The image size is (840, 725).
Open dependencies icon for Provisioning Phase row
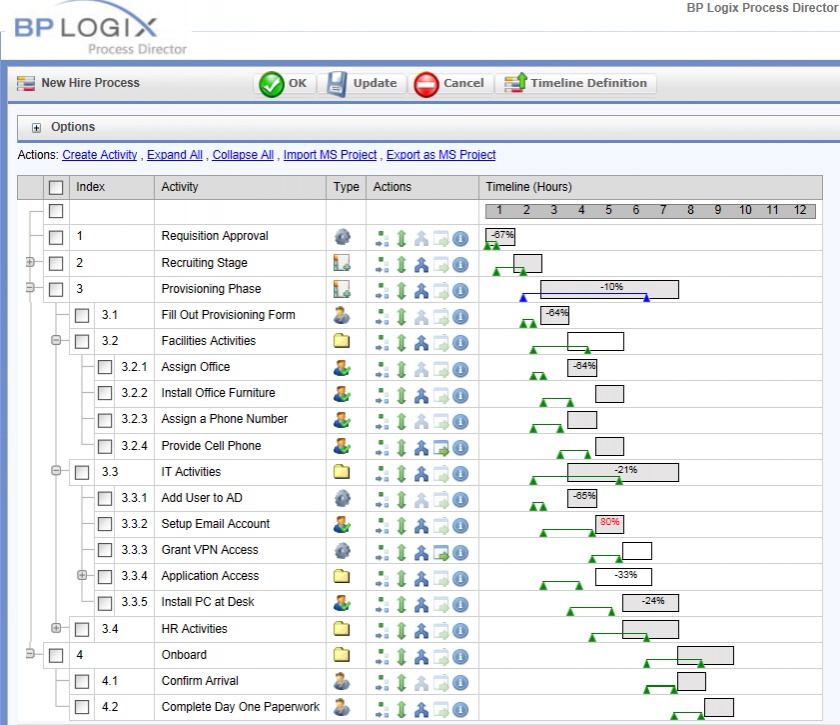[422, 291]
